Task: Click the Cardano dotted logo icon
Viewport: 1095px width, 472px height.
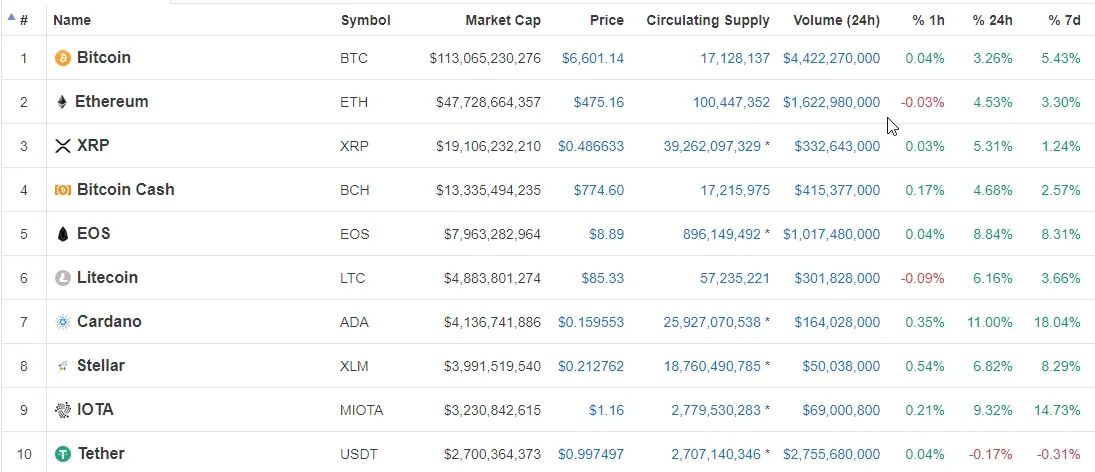Action: 63,322
